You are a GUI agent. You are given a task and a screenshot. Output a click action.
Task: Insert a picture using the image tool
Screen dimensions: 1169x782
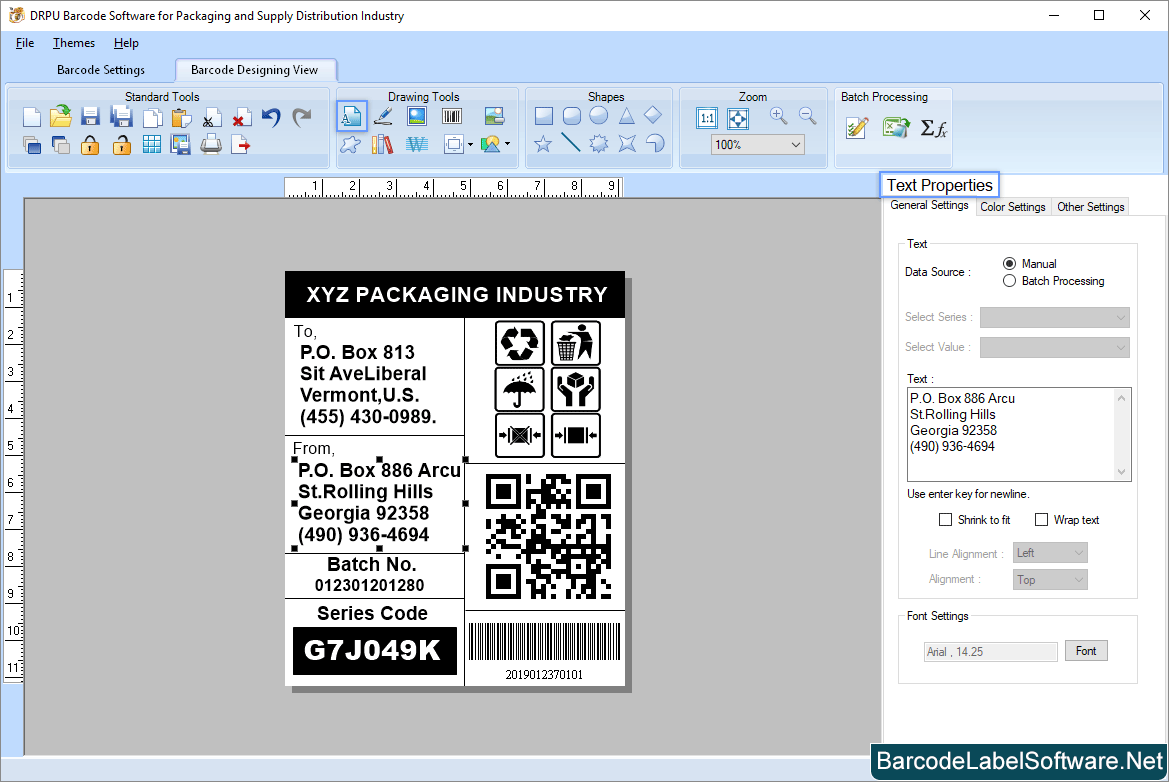point(417,116)
